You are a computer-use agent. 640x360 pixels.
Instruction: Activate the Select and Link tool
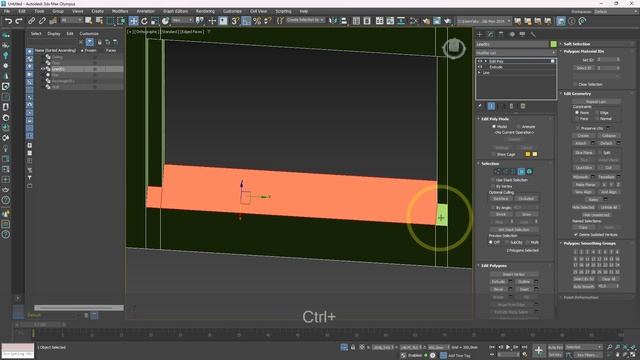point(31,21)
